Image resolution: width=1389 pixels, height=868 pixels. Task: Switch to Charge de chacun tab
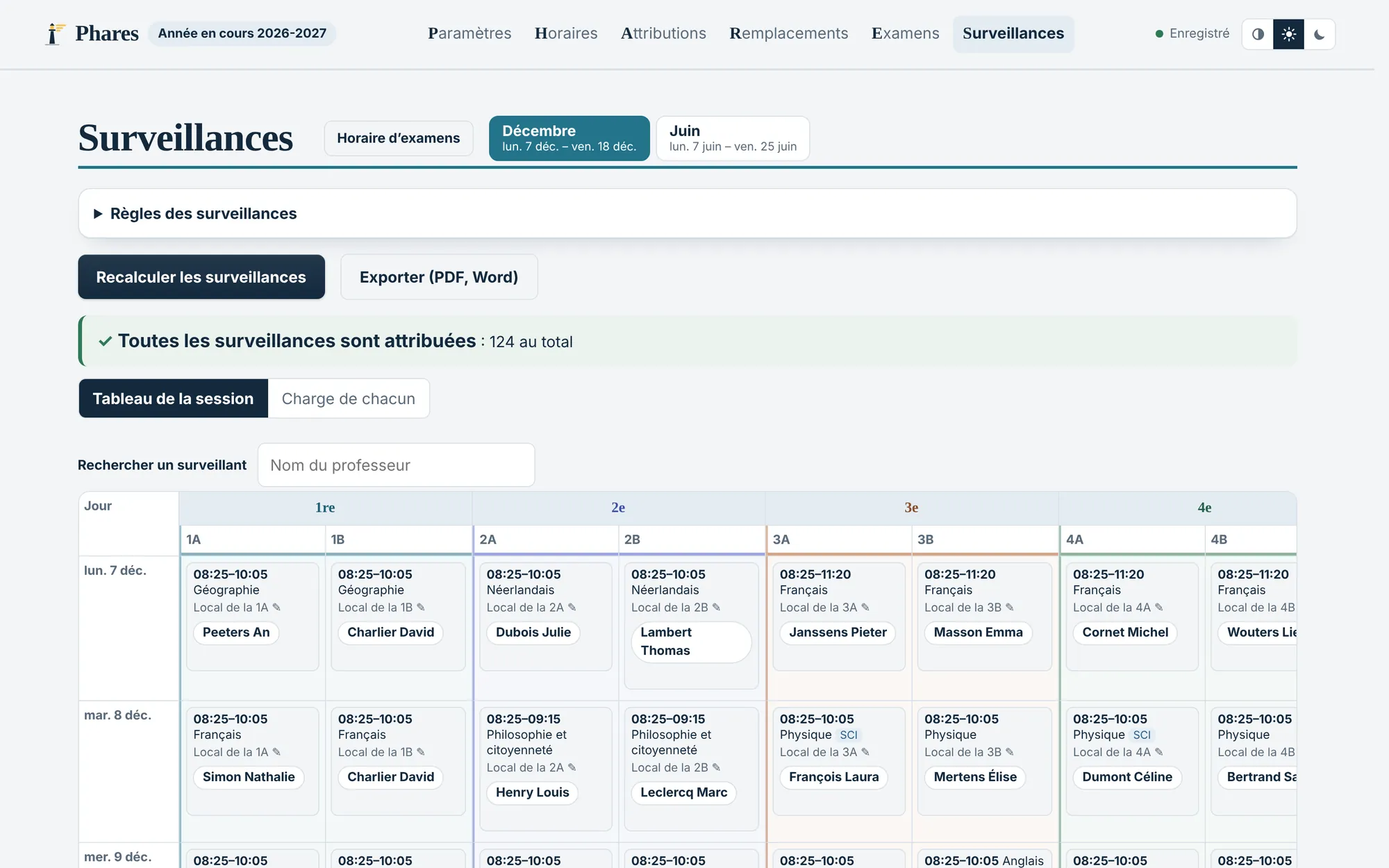[348, 399]
